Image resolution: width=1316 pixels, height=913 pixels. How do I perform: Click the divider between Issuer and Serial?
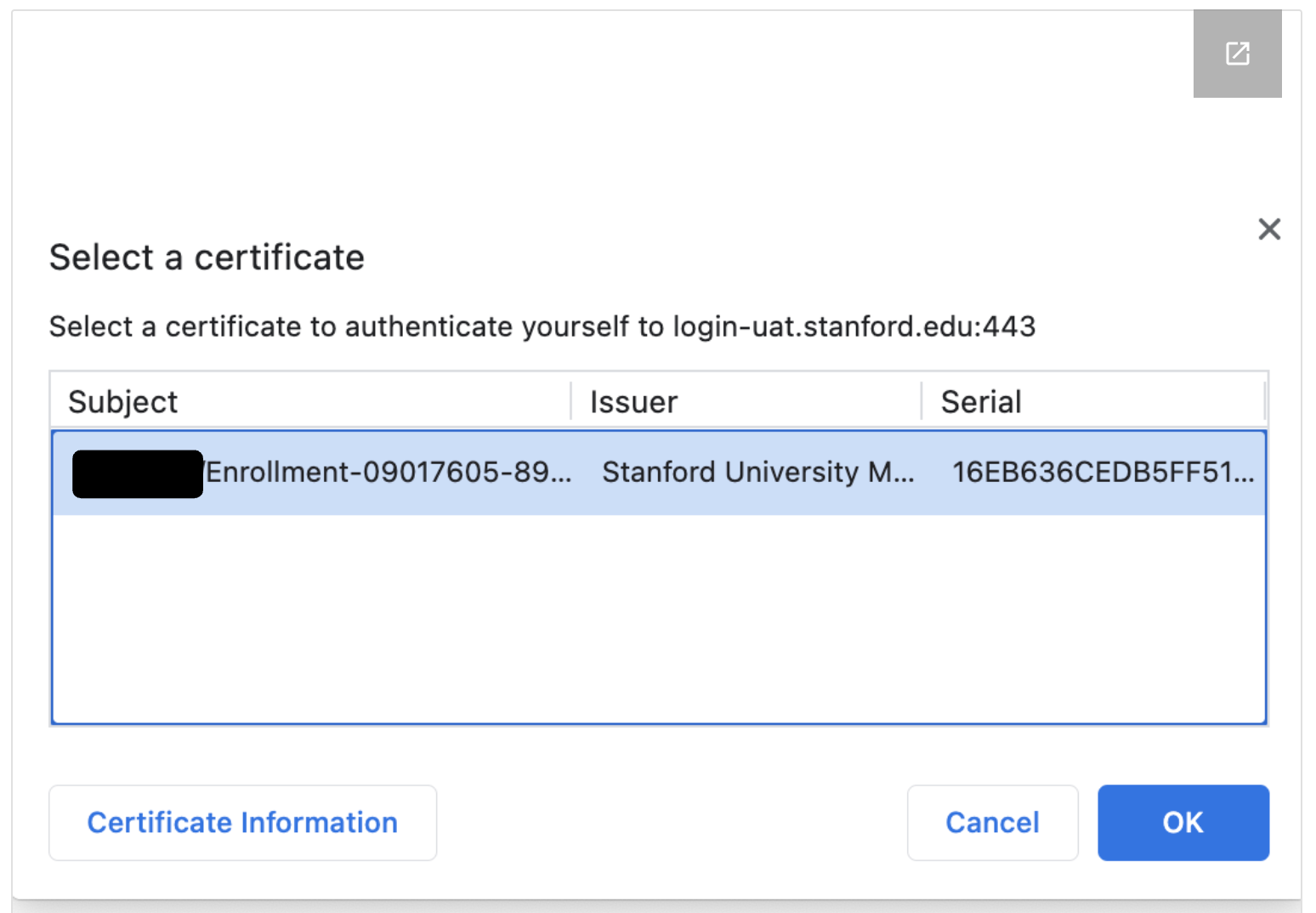[921, 400]
